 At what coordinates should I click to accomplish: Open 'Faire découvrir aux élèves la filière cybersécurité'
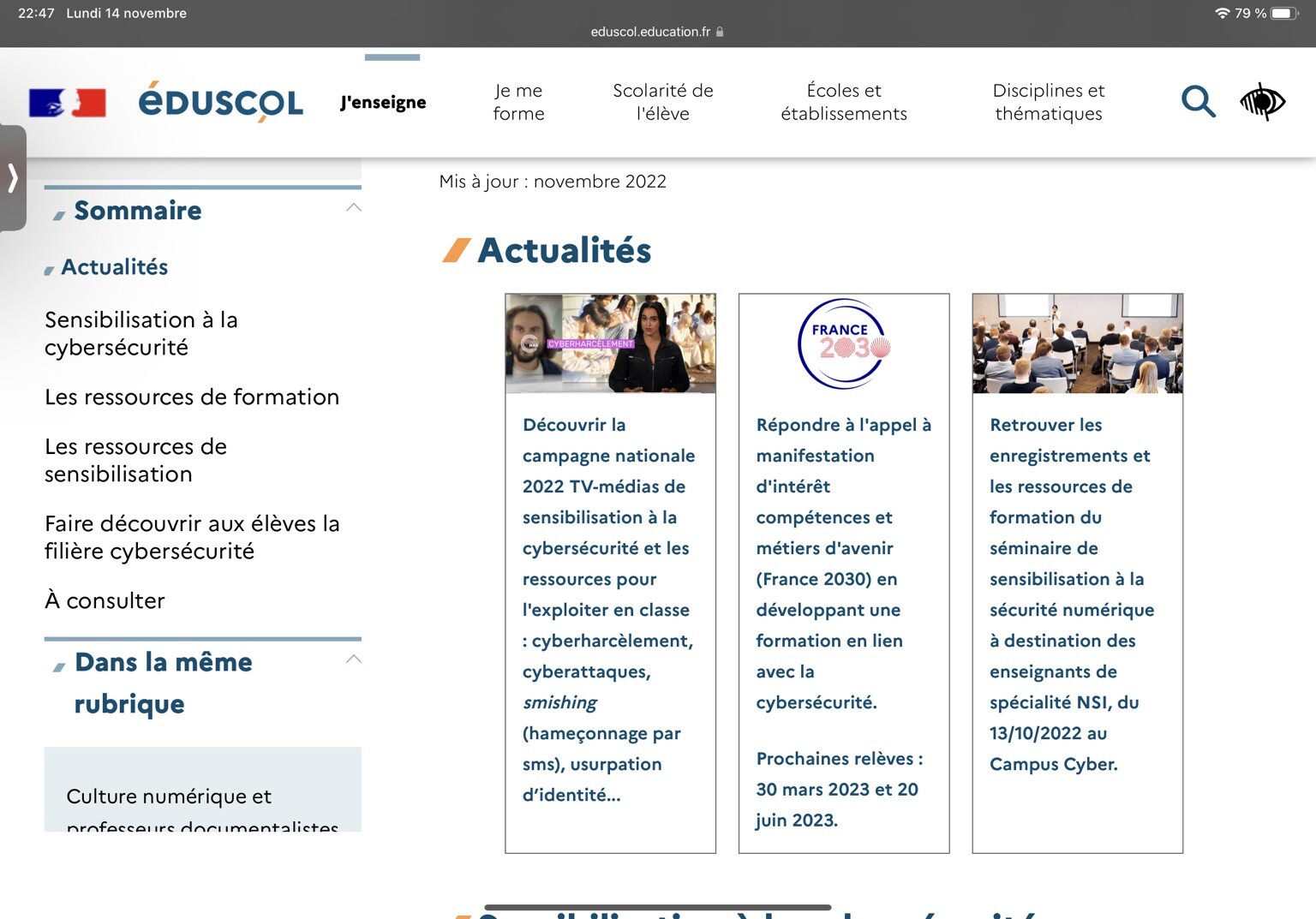[x=192, y=537]
